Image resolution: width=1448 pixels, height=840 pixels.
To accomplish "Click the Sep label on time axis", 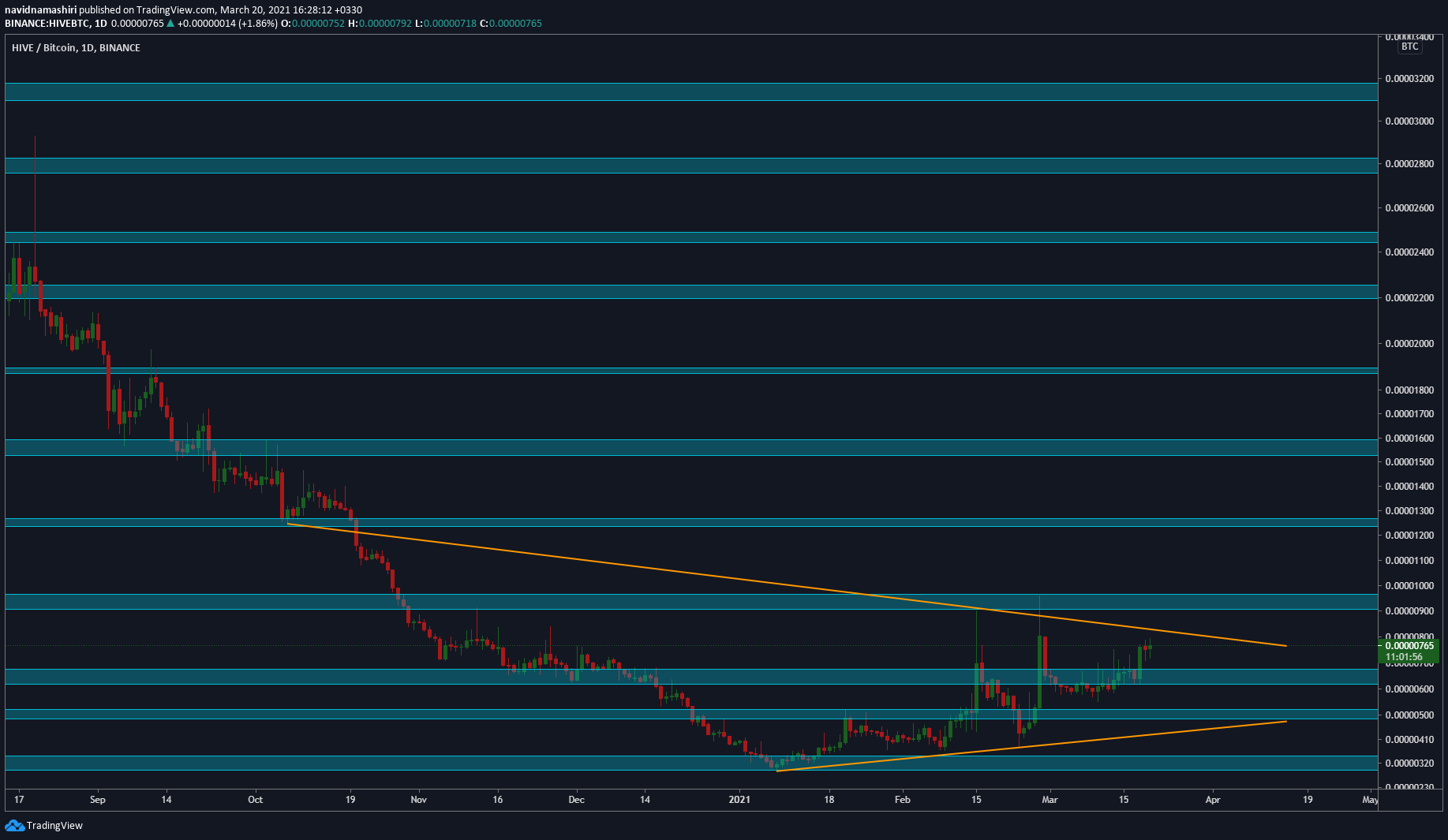I will point(98,800).
